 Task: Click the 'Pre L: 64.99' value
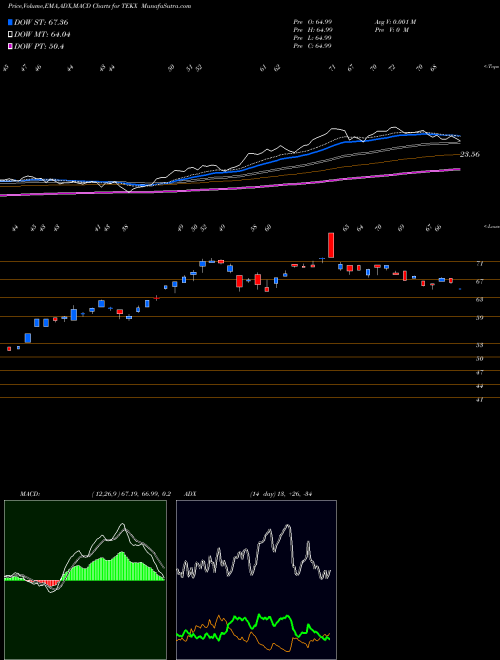pos(313,38)
